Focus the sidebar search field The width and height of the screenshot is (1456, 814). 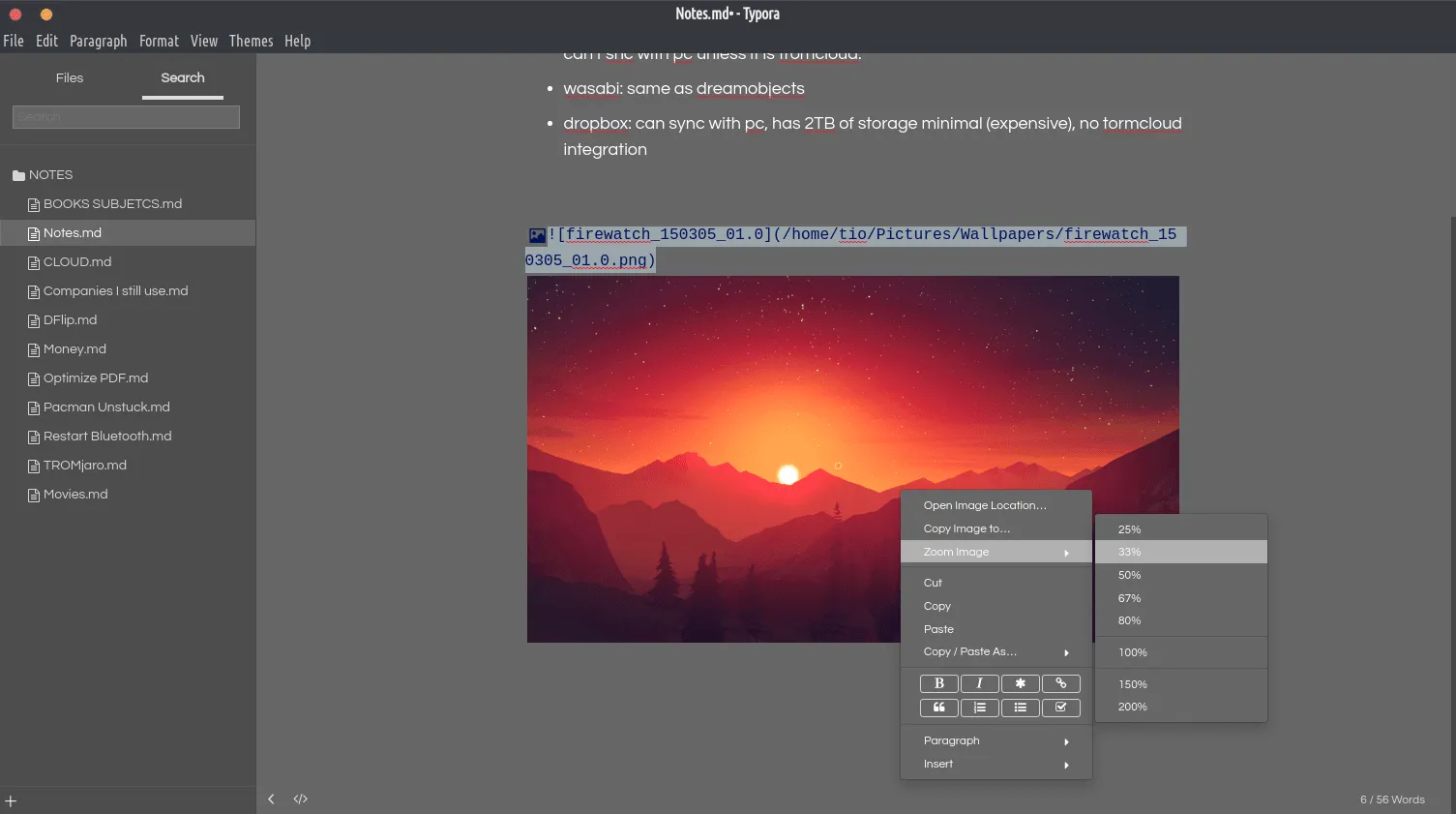pyautogui.click(x=126, y=117)
